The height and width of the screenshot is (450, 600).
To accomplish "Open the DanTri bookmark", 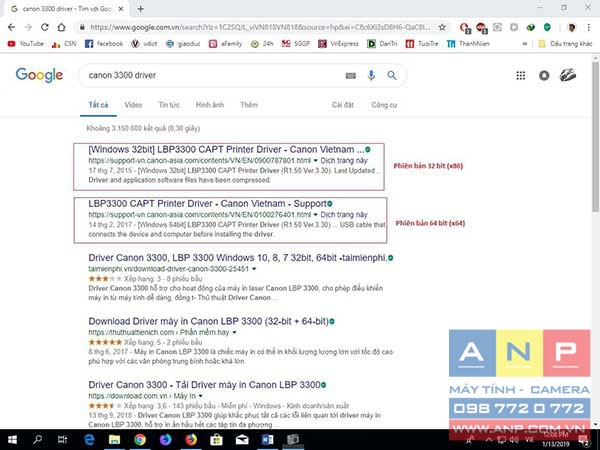I will tap(382, 44).
